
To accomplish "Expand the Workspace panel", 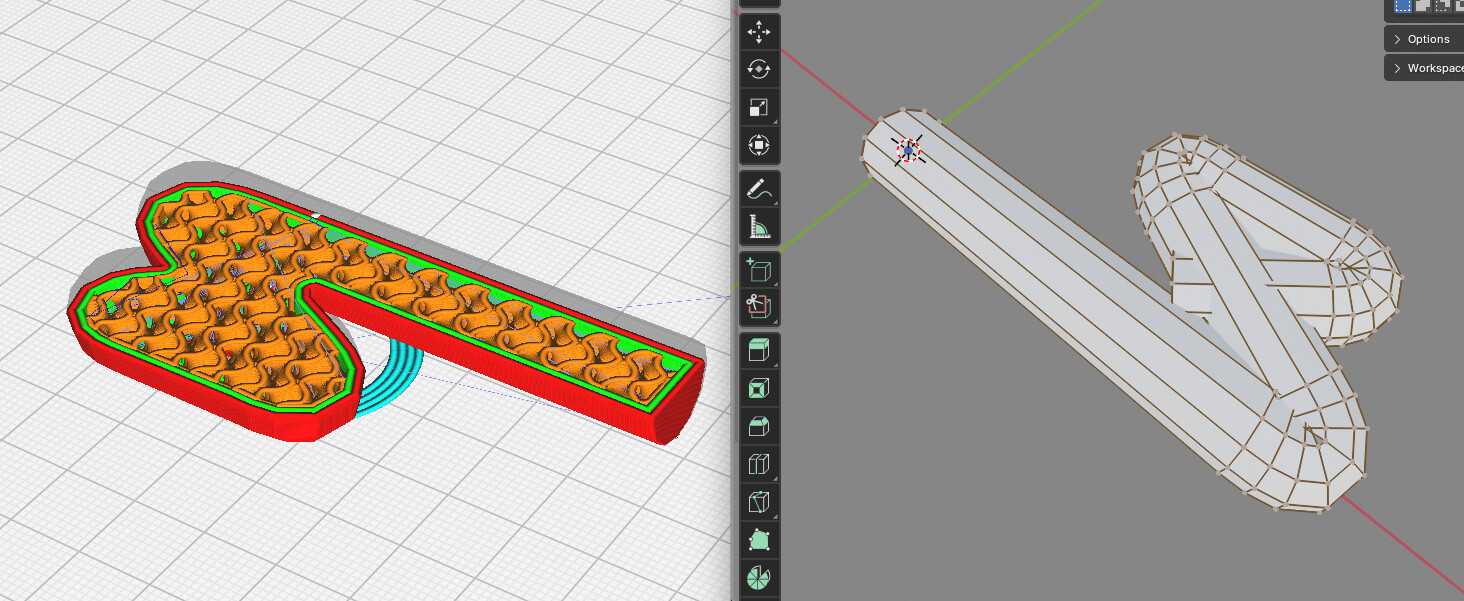I will [1424, 68].
